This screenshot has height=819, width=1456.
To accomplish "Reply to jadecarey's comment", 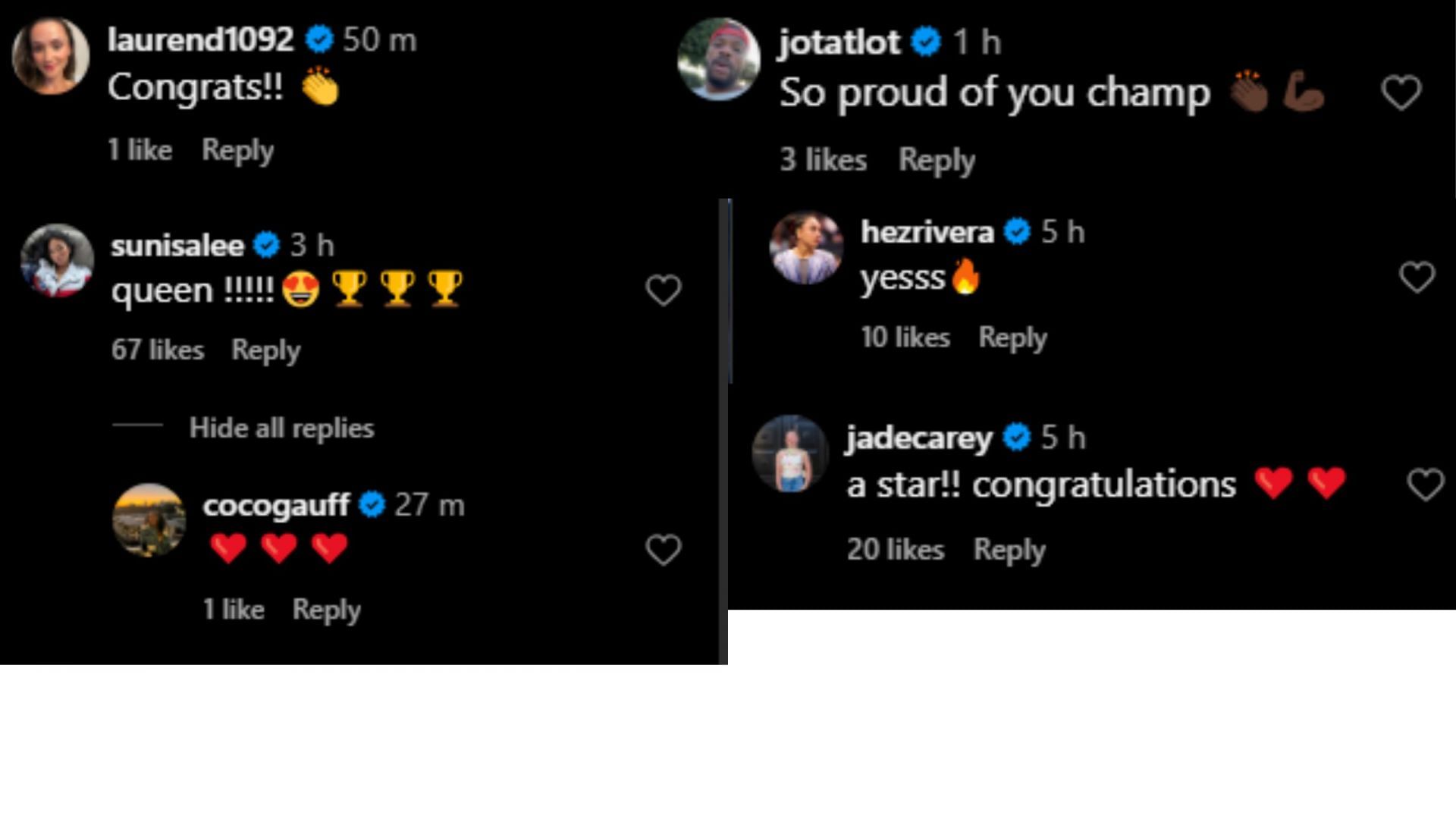I will (1009, 549).
